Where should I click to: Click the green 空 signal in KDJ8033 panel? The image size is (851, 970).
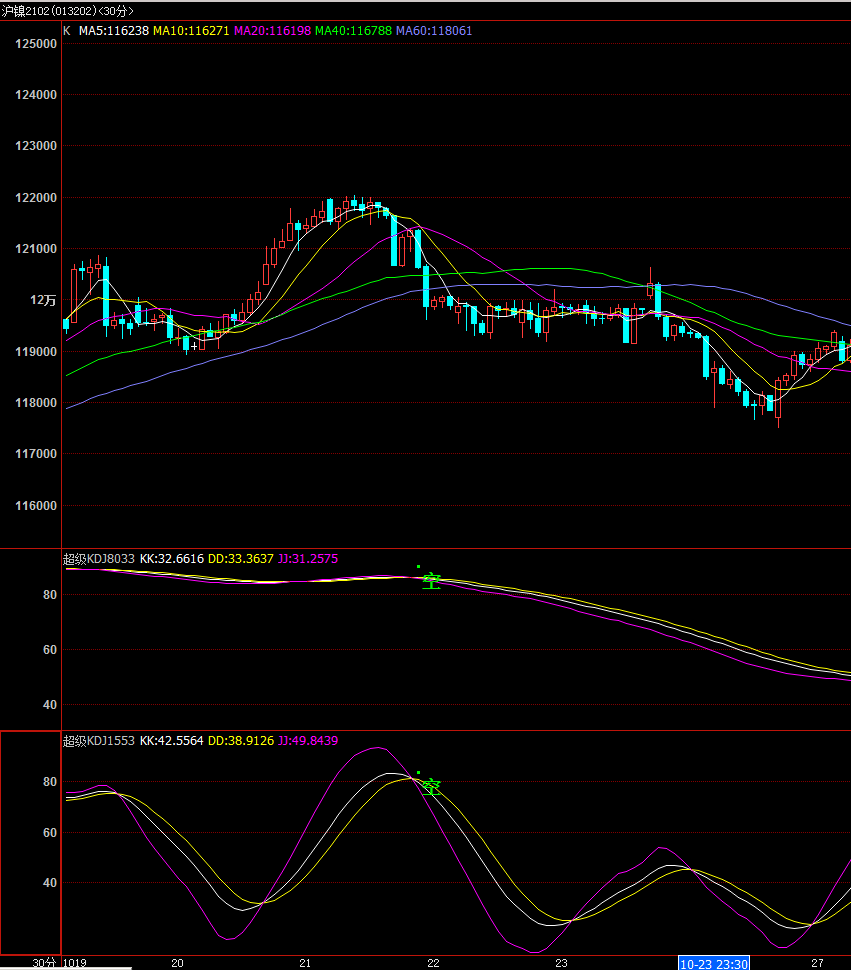(x=431, y=581)
